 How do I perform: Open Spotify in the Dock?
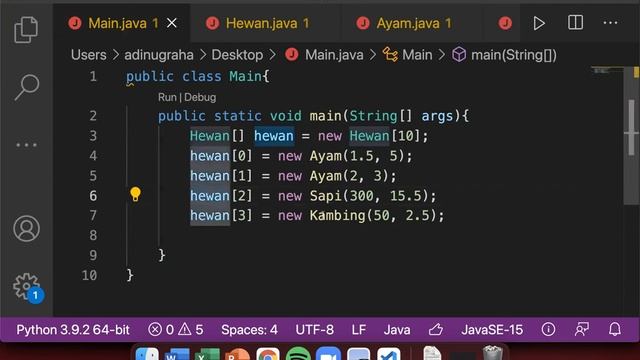[298, 354]
